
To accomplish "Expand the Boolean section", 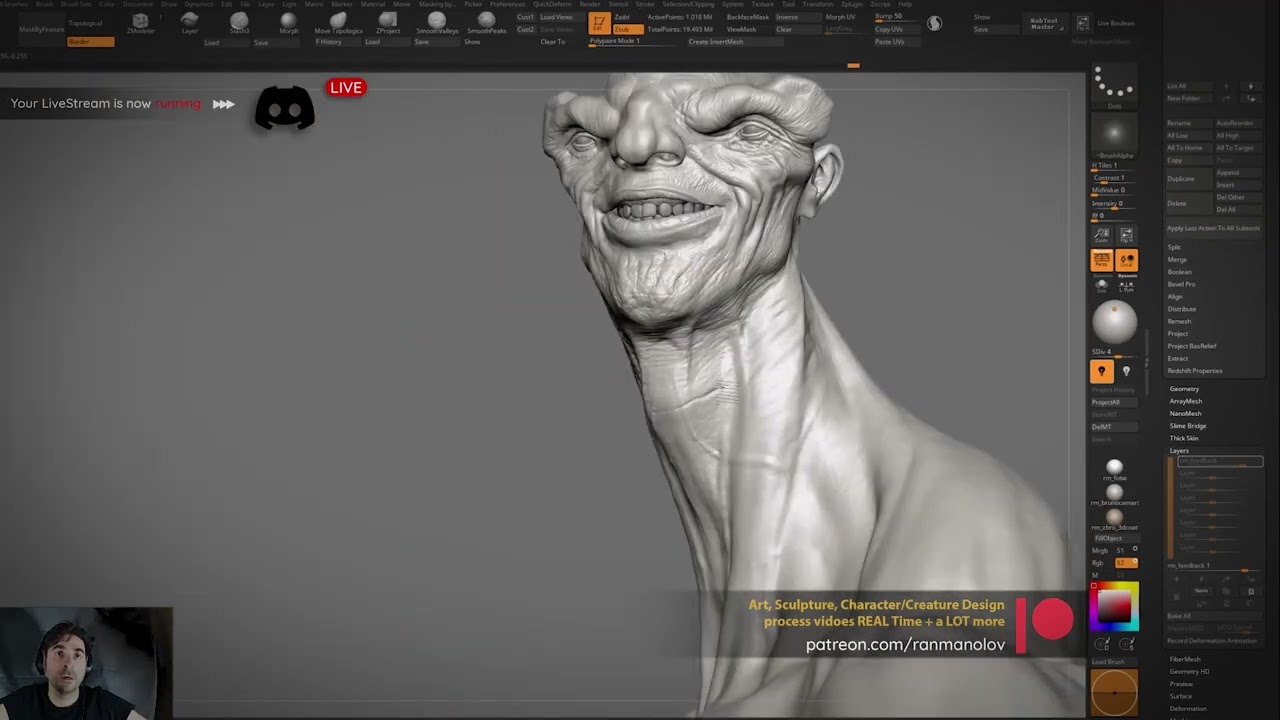I will [1179, 272].
